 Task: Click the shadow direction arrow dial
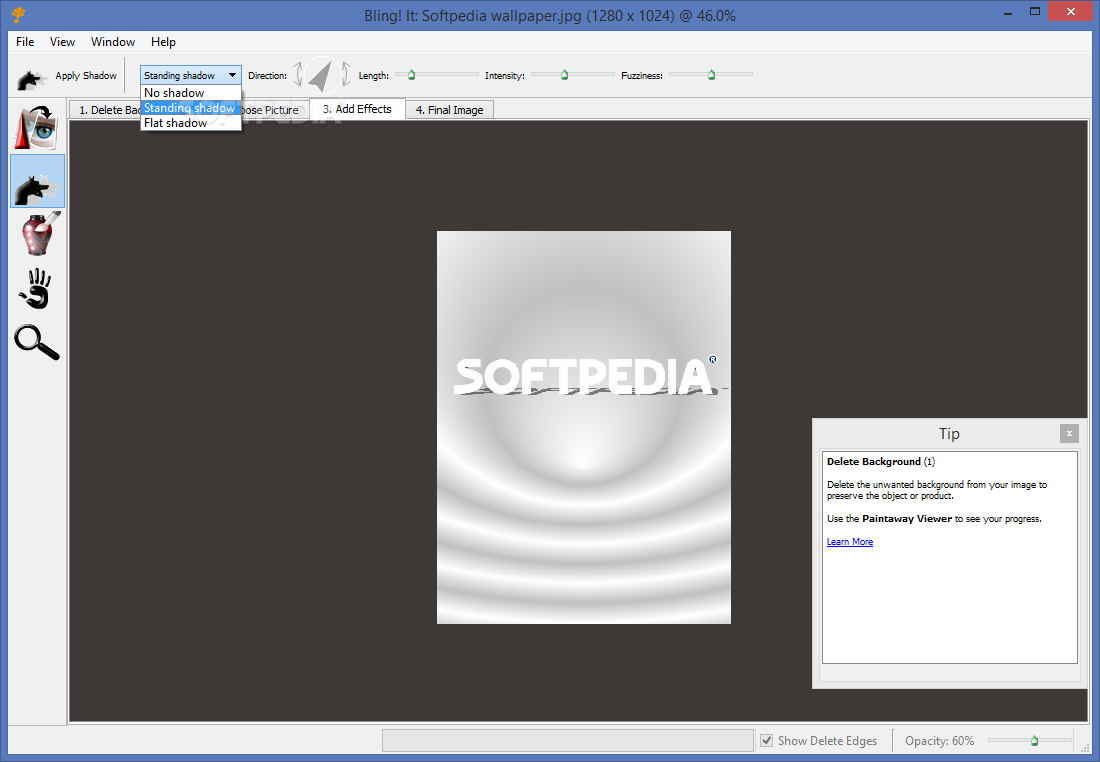point(323,76)
